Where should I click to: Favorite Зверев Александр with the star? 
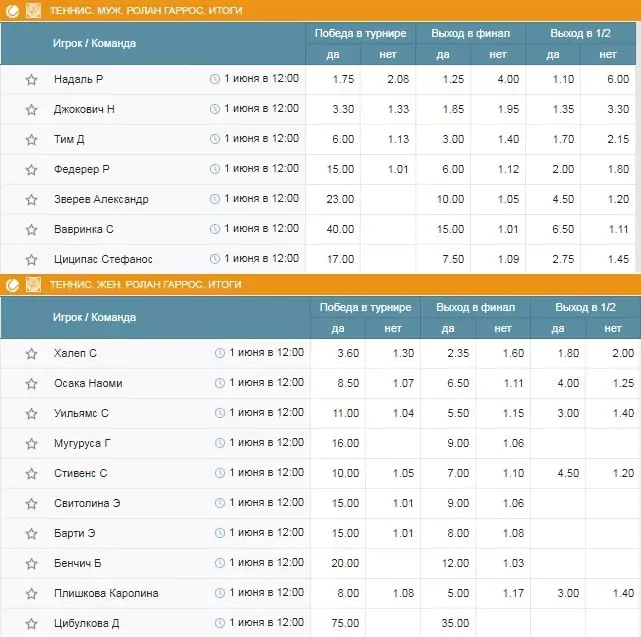click(31, 200)
